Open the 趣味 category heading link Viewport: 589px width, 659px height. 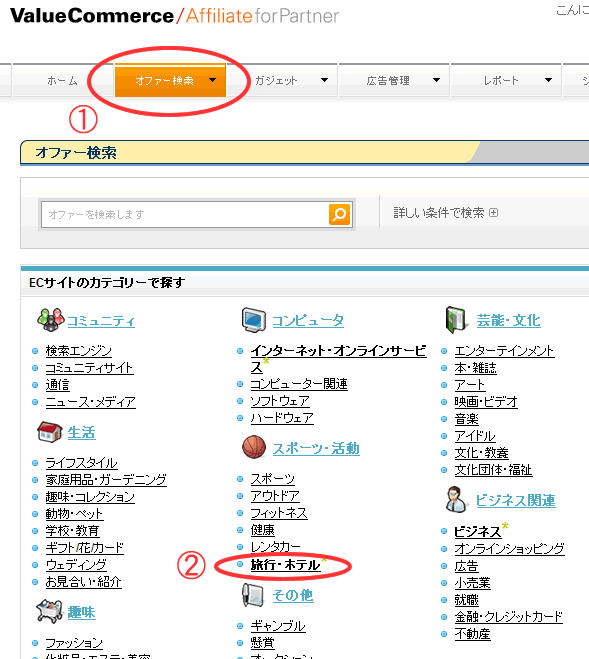(x=82, y=612)
